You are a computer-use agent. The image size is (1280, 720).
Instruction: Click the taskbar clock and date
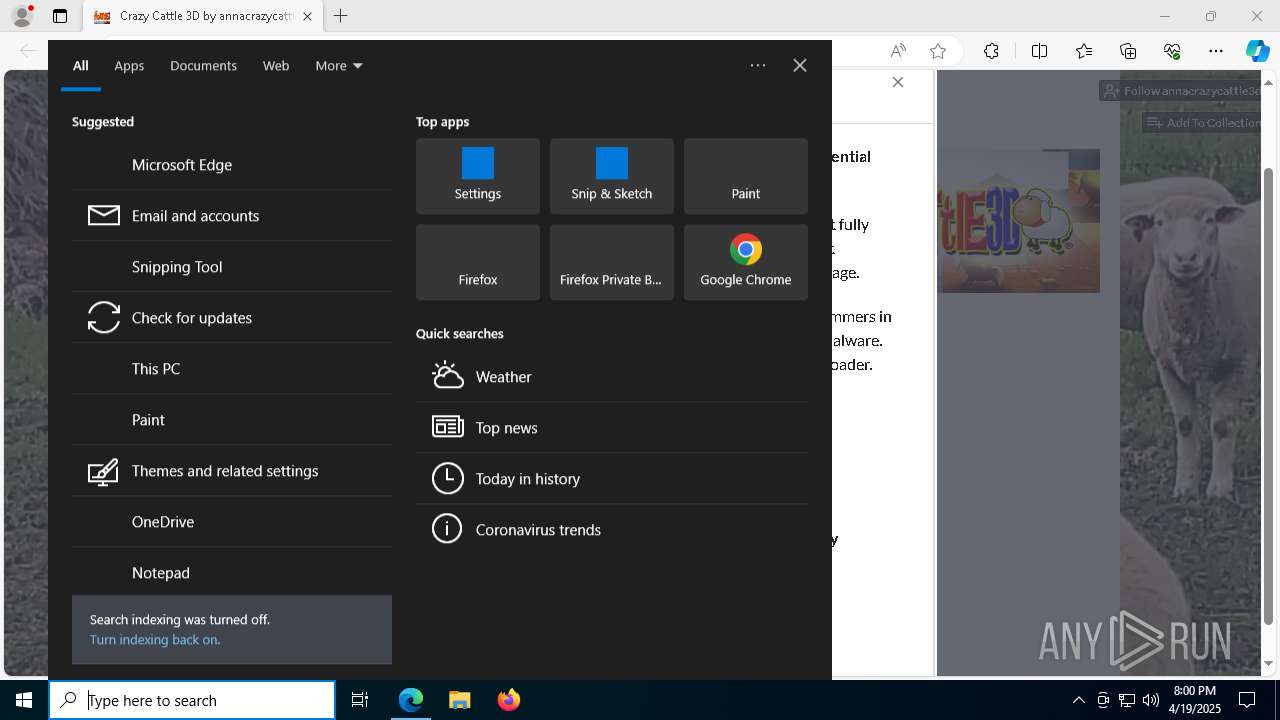click(1196, 700)
